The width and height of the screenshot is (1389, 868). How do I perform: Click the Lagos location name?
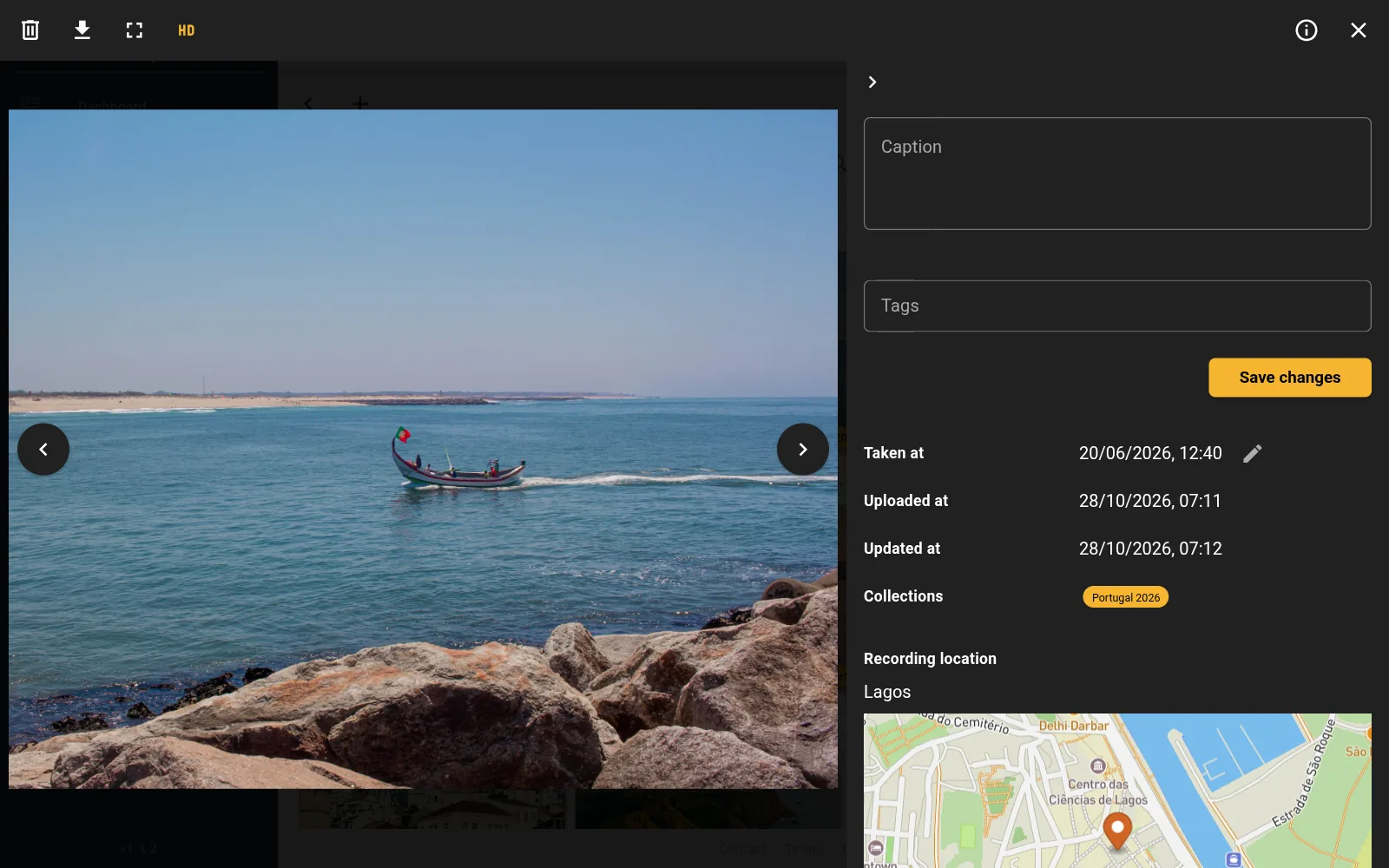(x=887, y=692)
